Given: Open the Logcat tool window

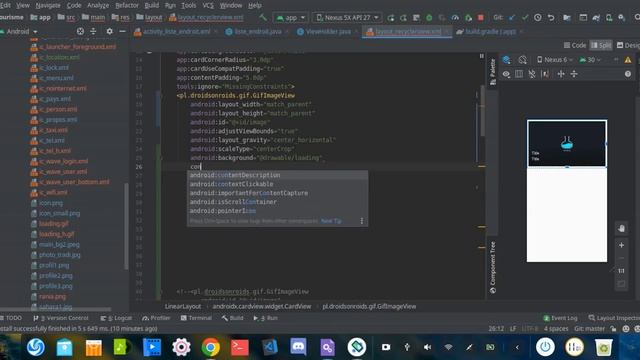Looking at the screenshot, I should [x=116, y=318].
